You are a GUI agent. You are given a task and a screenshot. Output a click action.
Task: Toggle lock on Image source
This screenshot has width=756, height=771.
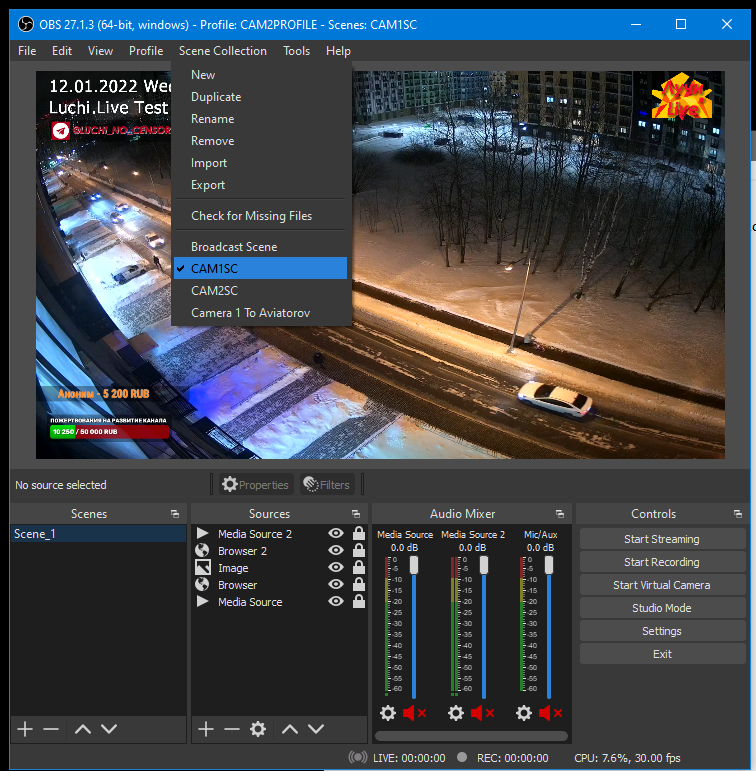359,567
